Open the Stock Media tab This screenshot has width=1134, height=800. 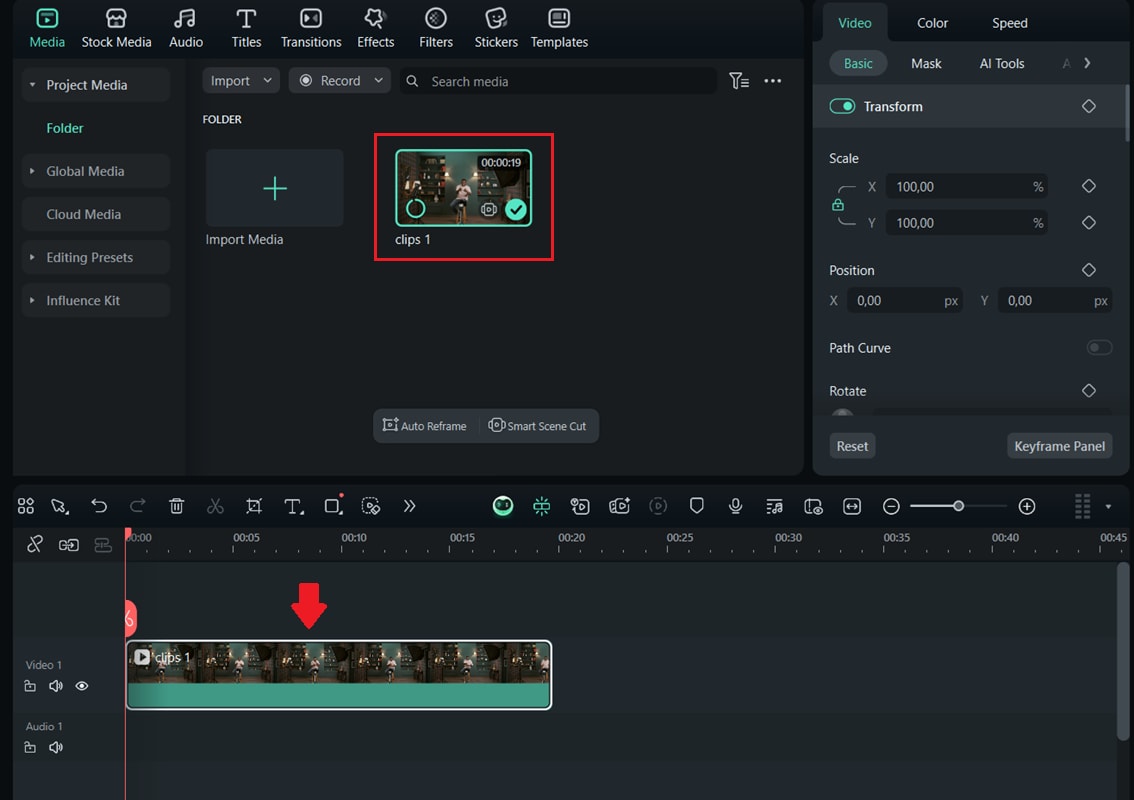116,28
